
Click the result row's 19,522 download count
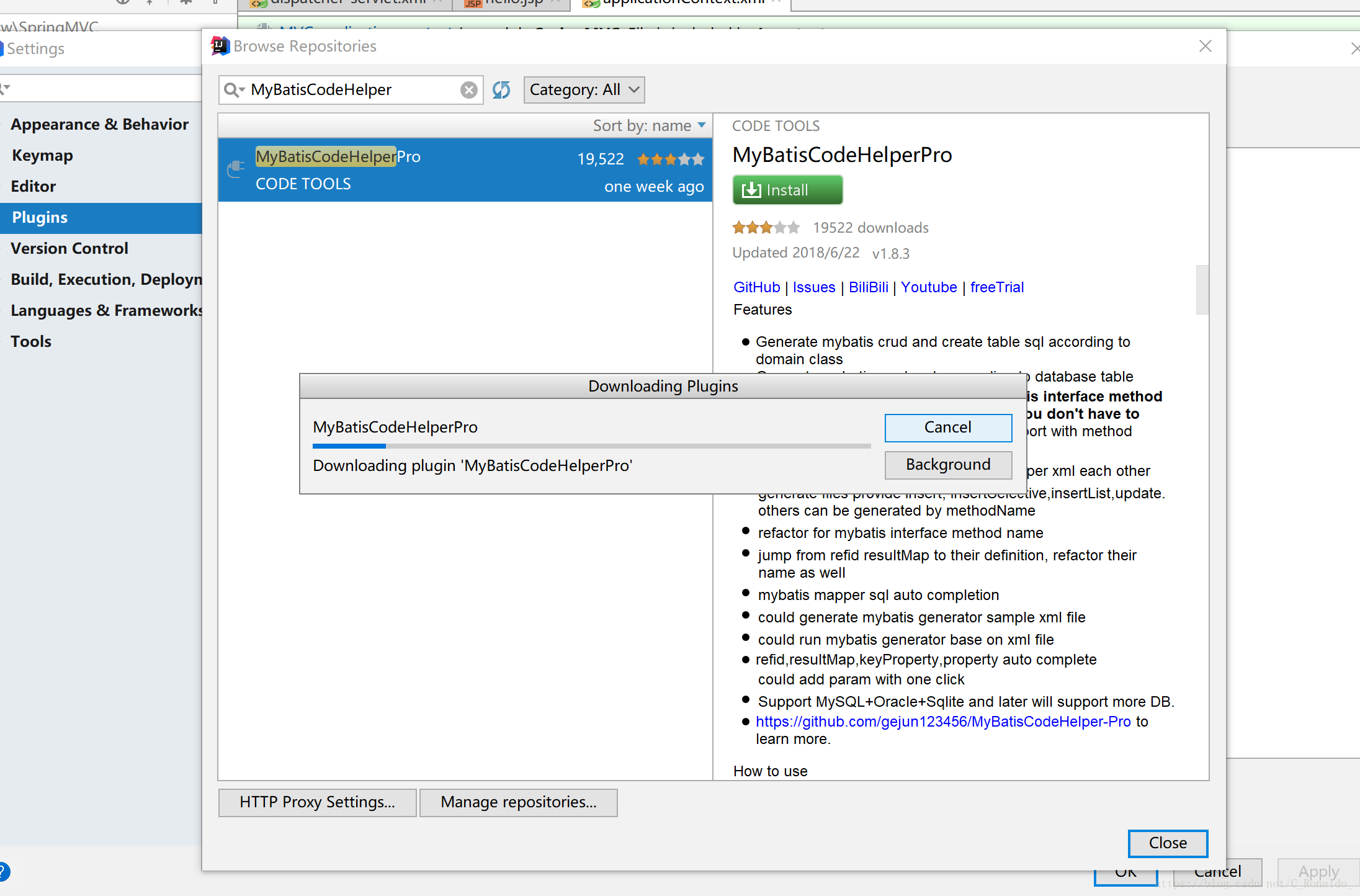[x=601, y=159]
